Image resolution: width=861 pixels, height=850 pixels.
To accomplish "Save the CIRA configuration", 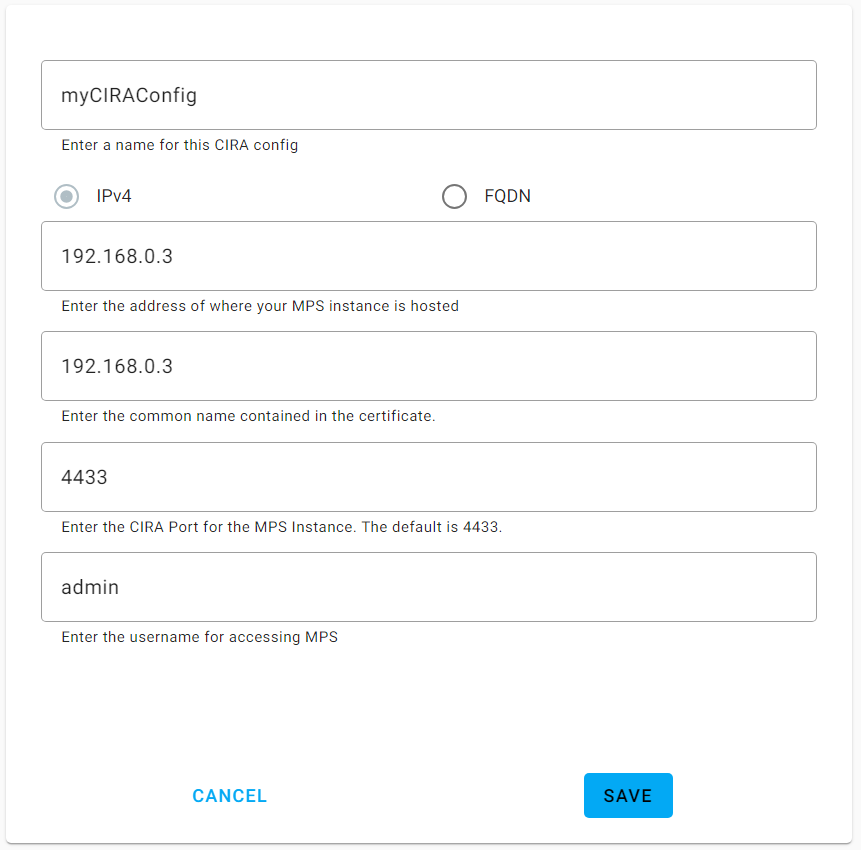I will coord(628,795).
